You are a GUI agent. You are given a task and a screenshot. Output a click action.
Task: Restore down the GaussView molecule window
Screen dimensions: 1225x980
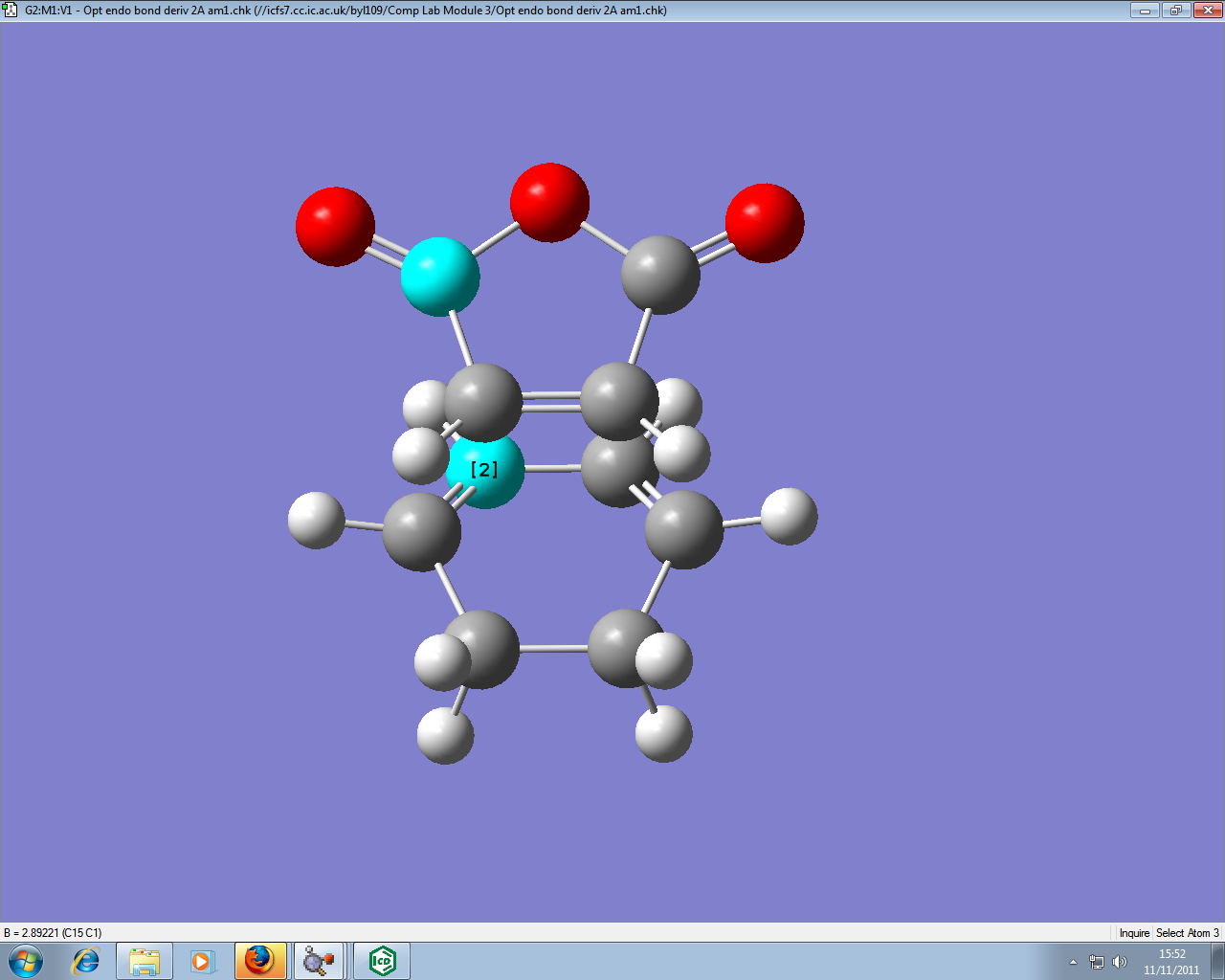click(1175, 11)
